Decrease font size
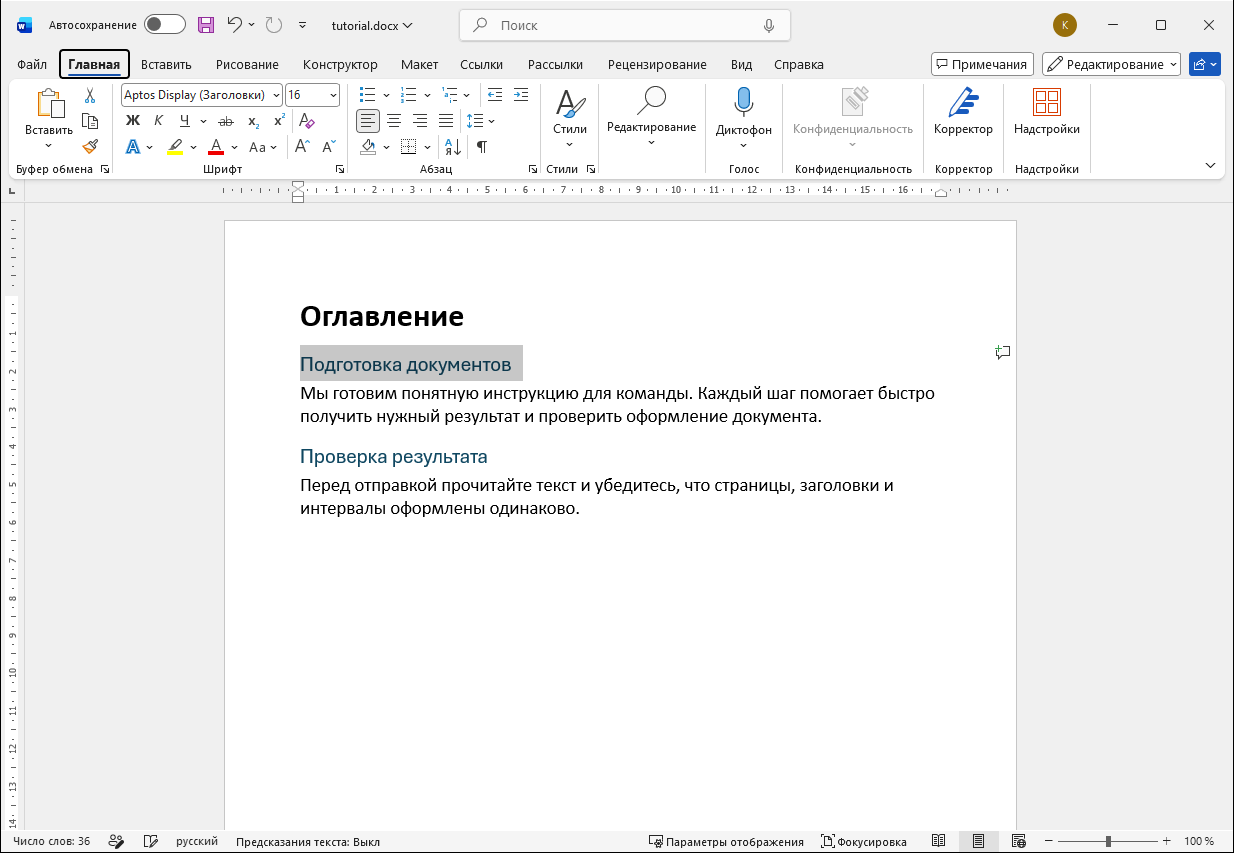 point(329,147)
